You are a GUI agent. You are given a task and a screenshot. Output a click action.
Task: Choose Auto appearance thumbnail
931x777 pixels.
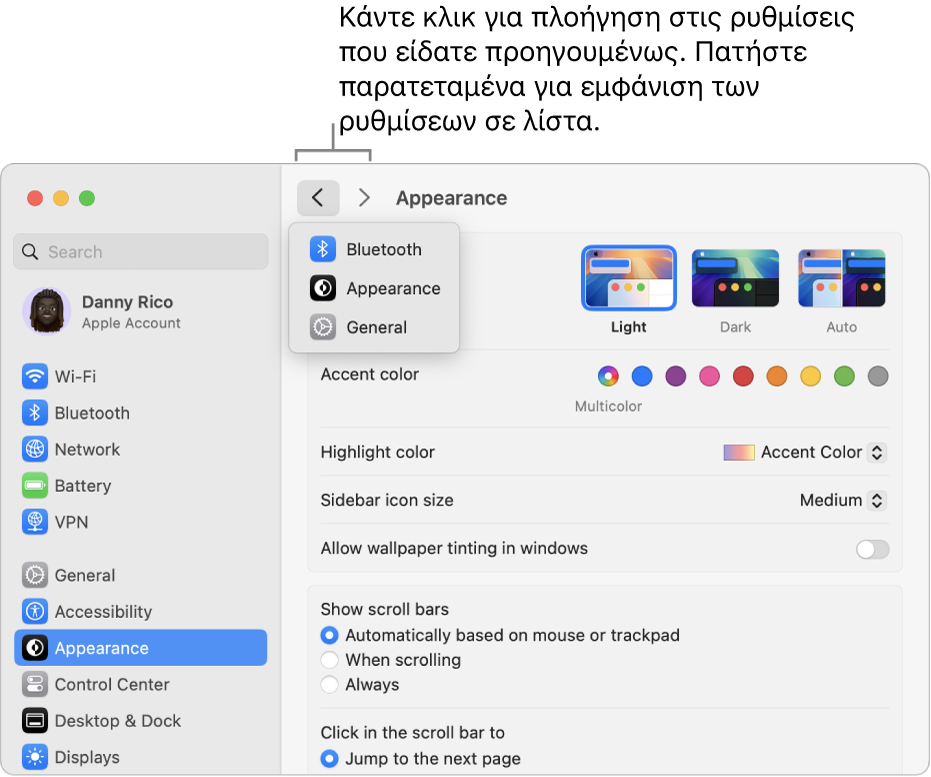tap(841, 278)
